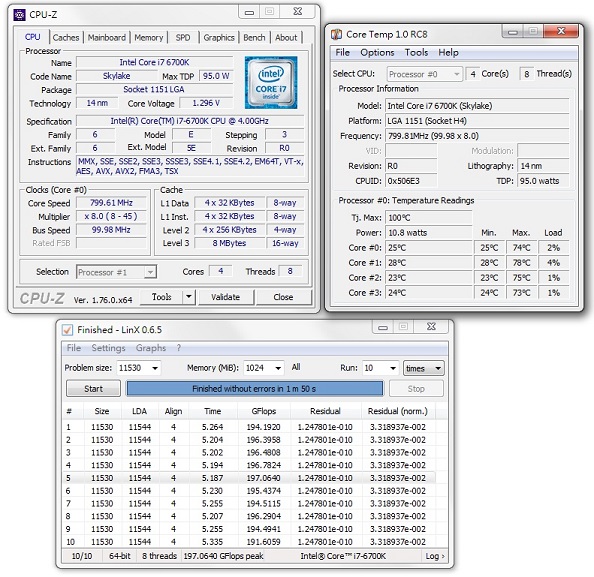Image resolution: width=594 pixels, height=577 pixels.
Task: Select LinX result row 1 with 194.1920 GFlops
Action: point(249,427)
